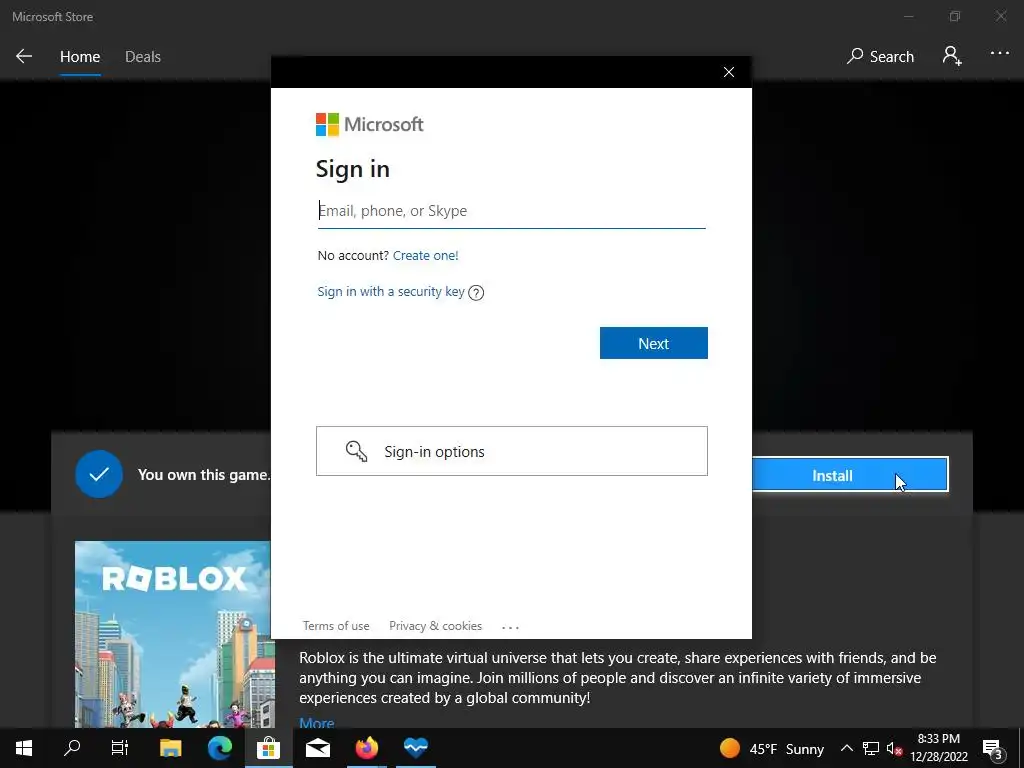Screen dimensions: 1024x768
Task: Open taskbar search magnifier
Action: pos(72,748)
